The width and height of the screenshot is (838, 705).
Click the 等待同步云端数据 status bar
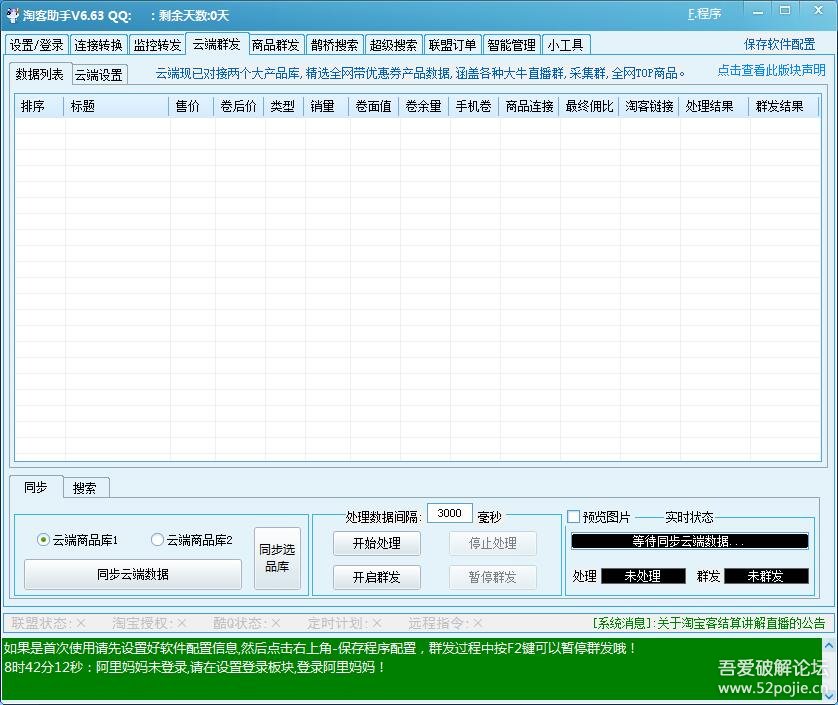click(x=689, y=541)
